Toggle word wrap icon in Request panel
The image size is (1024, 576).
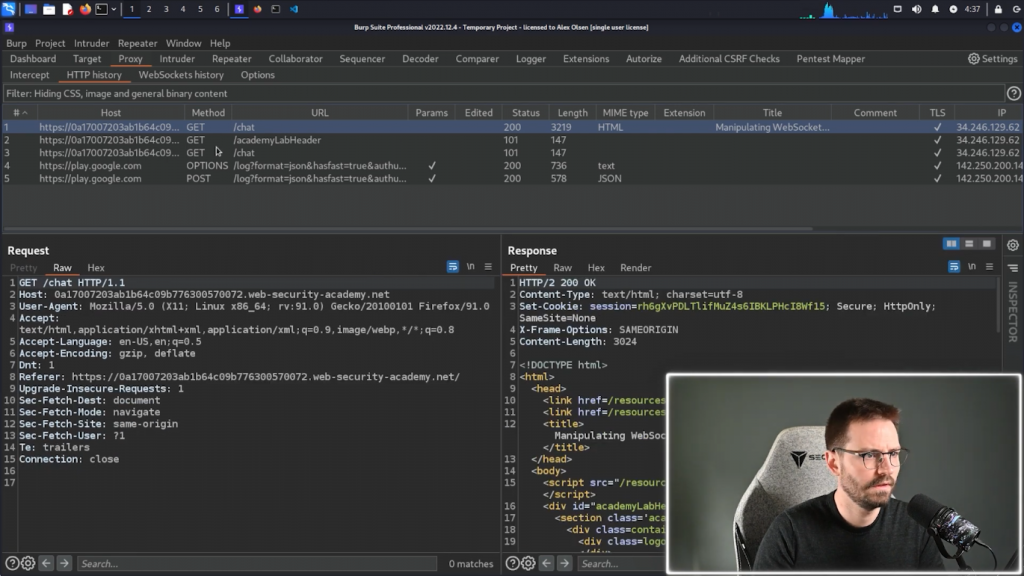tap(453, 267)
